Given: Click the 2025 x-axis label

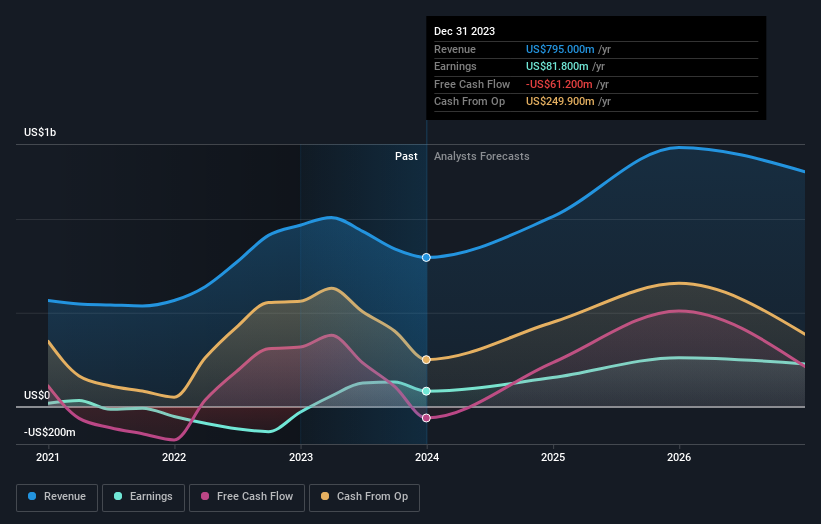Looking at the screenshot, I should (553, 457).
